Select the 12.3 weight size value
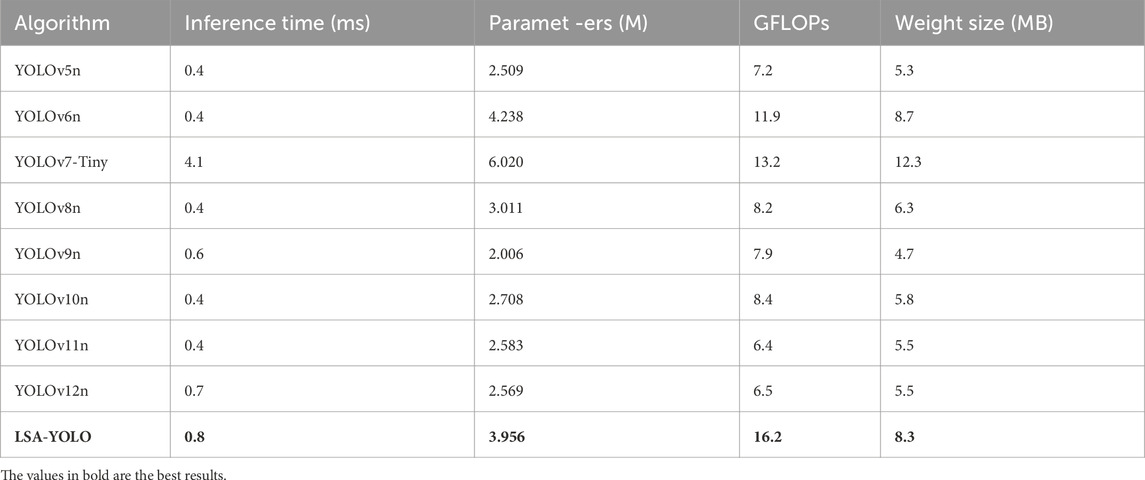Image resolution: width=1145 pixels, height=480 pixels. (913, 162)
